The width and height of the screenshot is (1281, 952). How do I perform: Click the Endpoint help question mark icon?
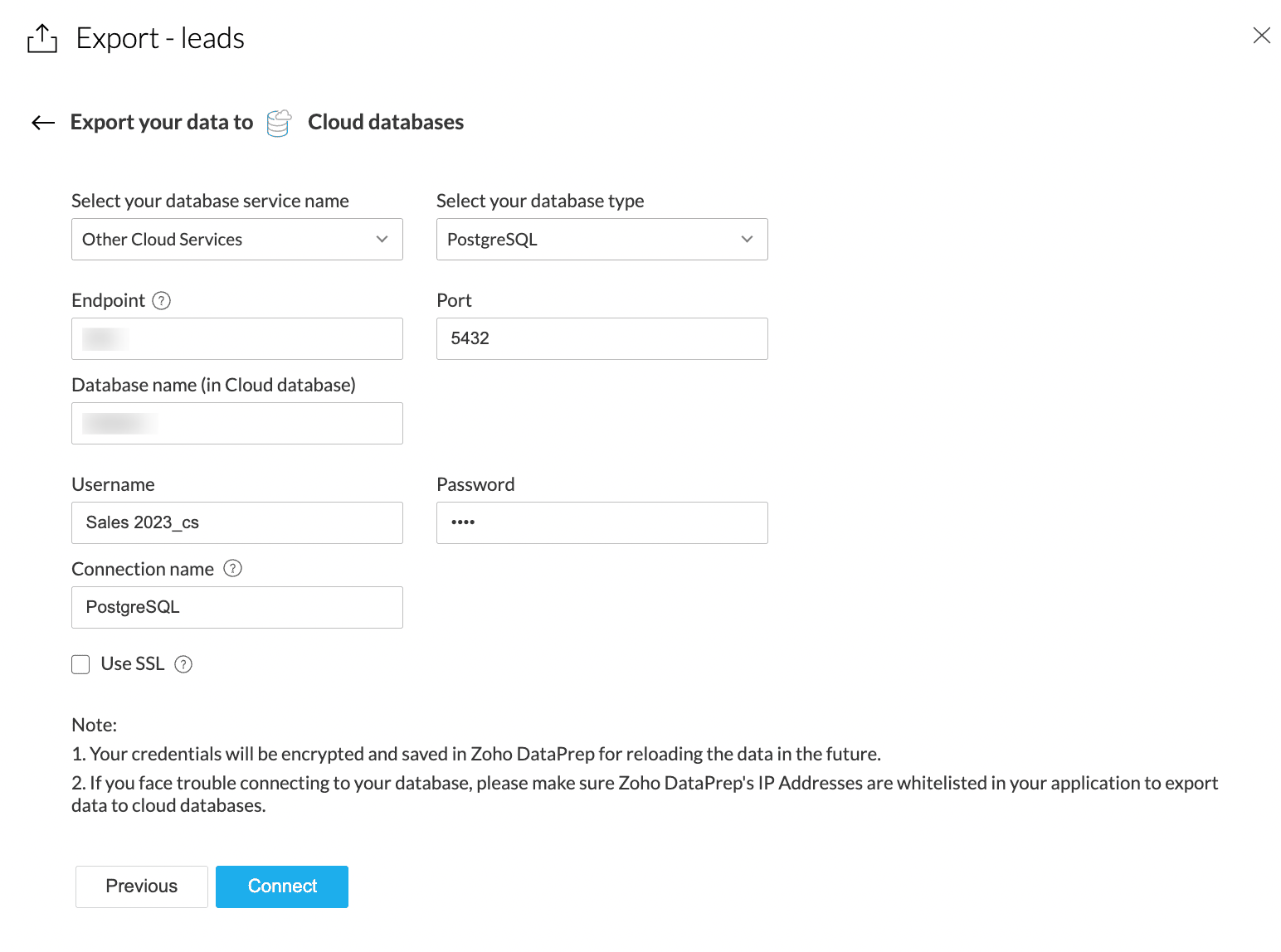click(x=162, y=301)
